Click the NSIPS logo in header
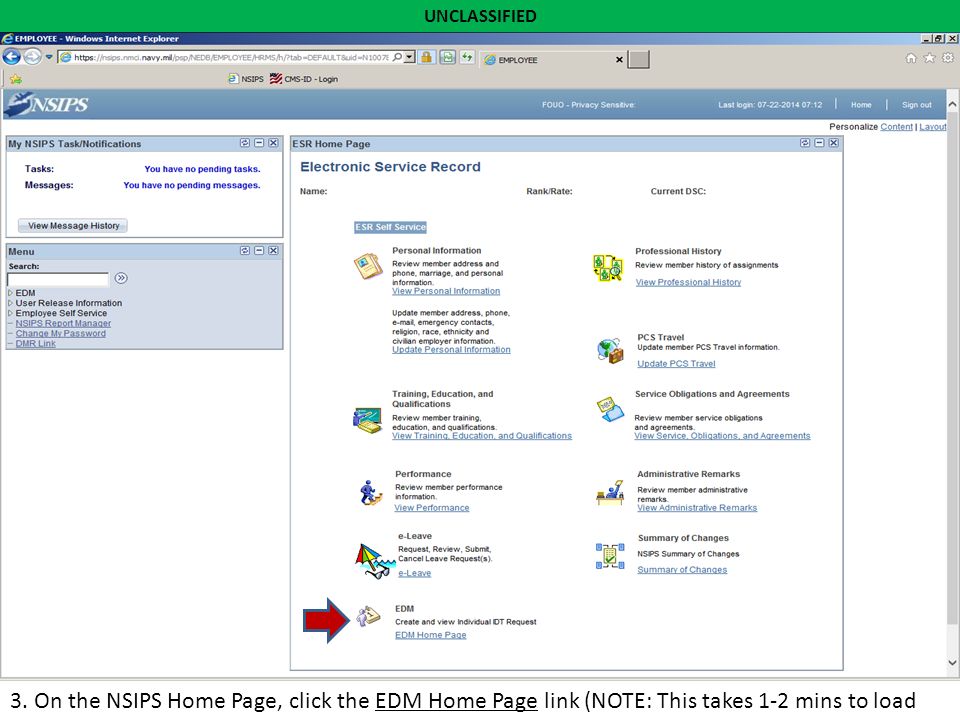Screen dimensions: 960x720 tap(47, 104)
